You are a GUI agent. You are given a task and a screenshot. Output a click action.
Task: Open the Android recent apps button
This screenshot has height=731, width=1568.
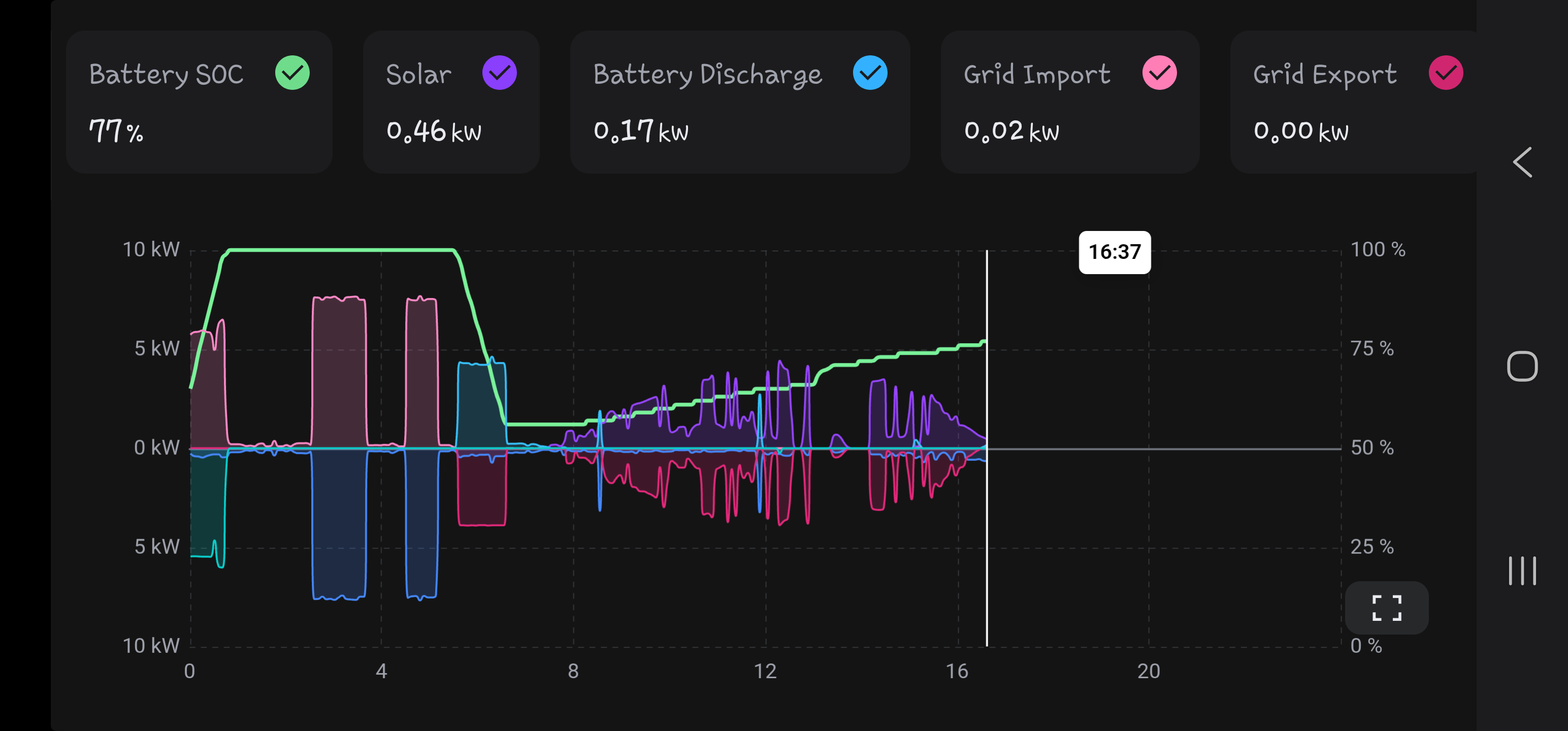(x=1522, y=570)
